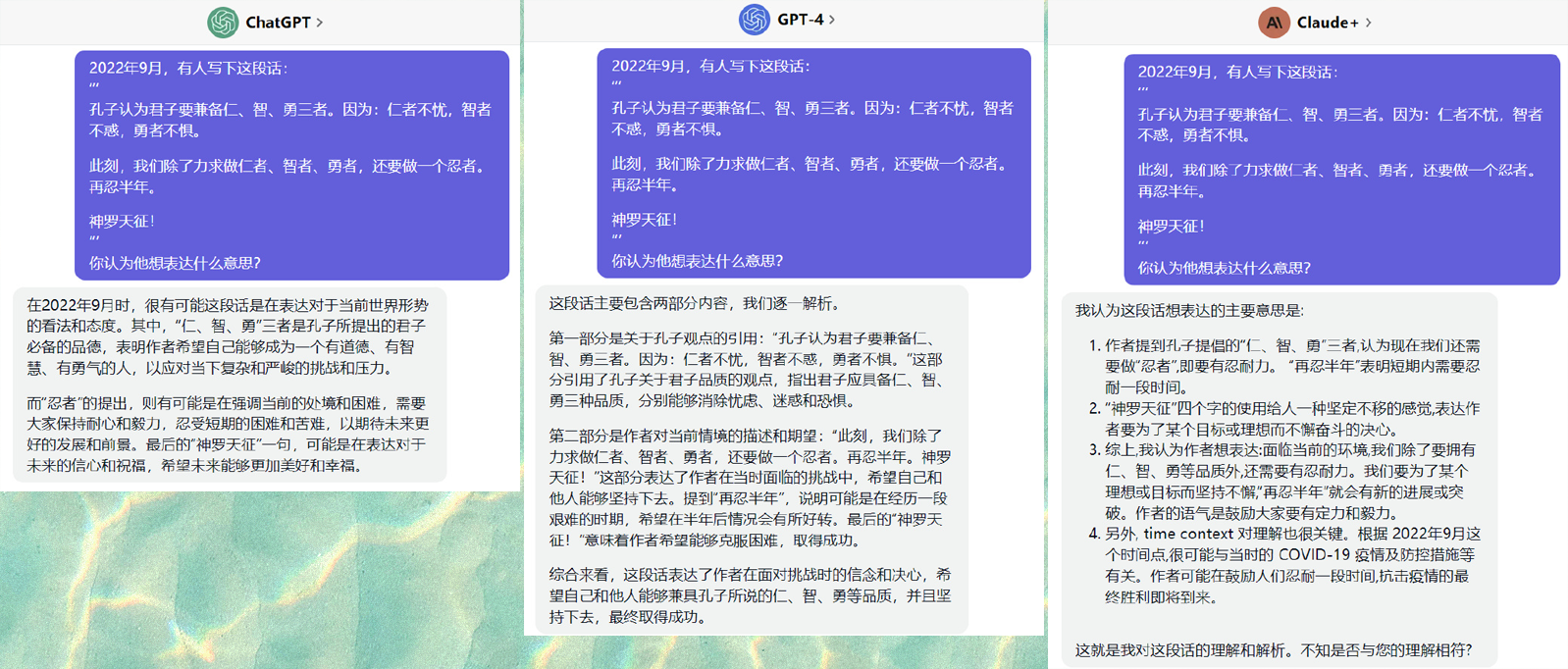Click "你认为他想表达什么意思?" in ChatGPT panel
The image size is (1568, 669).
tap(175, 263)
